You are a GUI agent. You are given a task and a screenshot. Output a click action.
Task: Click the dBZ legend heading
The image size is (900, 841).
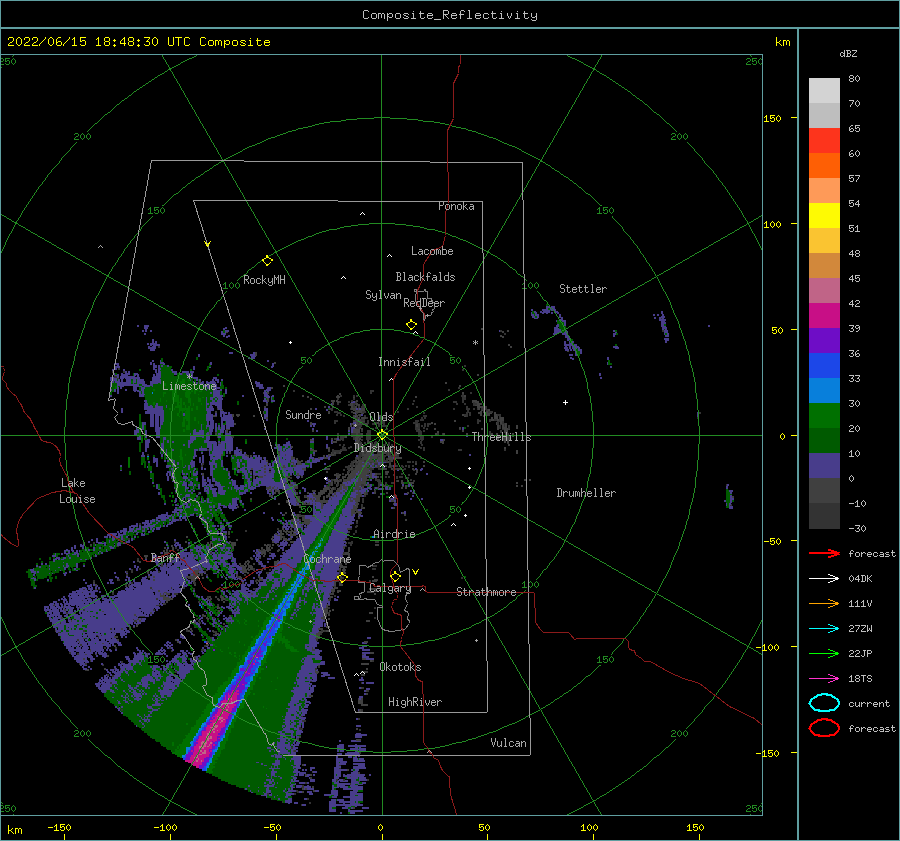[x=848, y=53]
